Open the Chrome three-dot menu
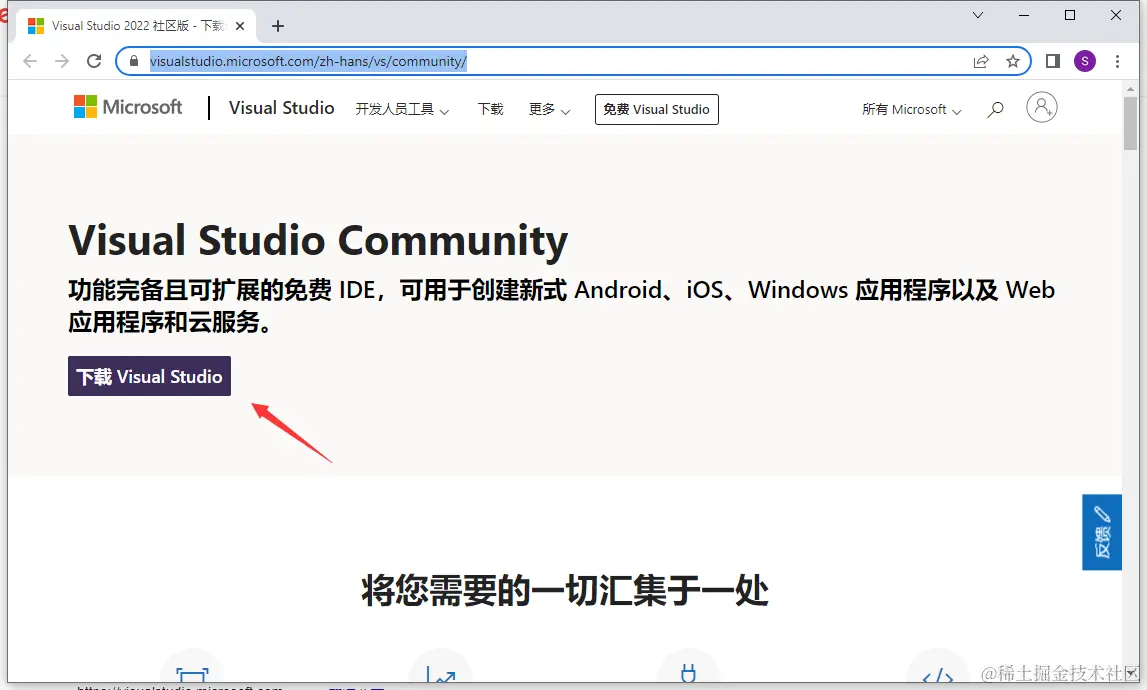The height and width of the screenshot is (690, 1147). pos(1117,61)
